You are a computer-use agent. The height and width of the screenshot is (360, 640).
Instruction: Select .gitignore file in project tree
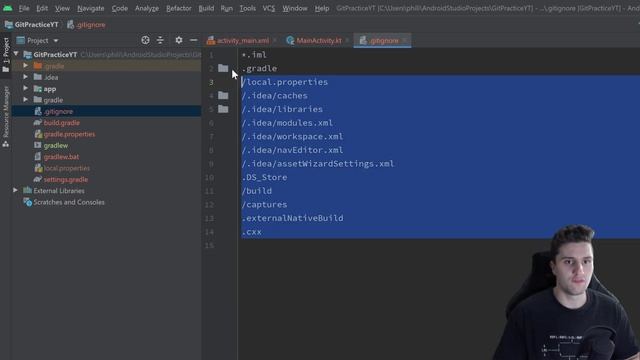pyautogui.click(x=58, y=111)
